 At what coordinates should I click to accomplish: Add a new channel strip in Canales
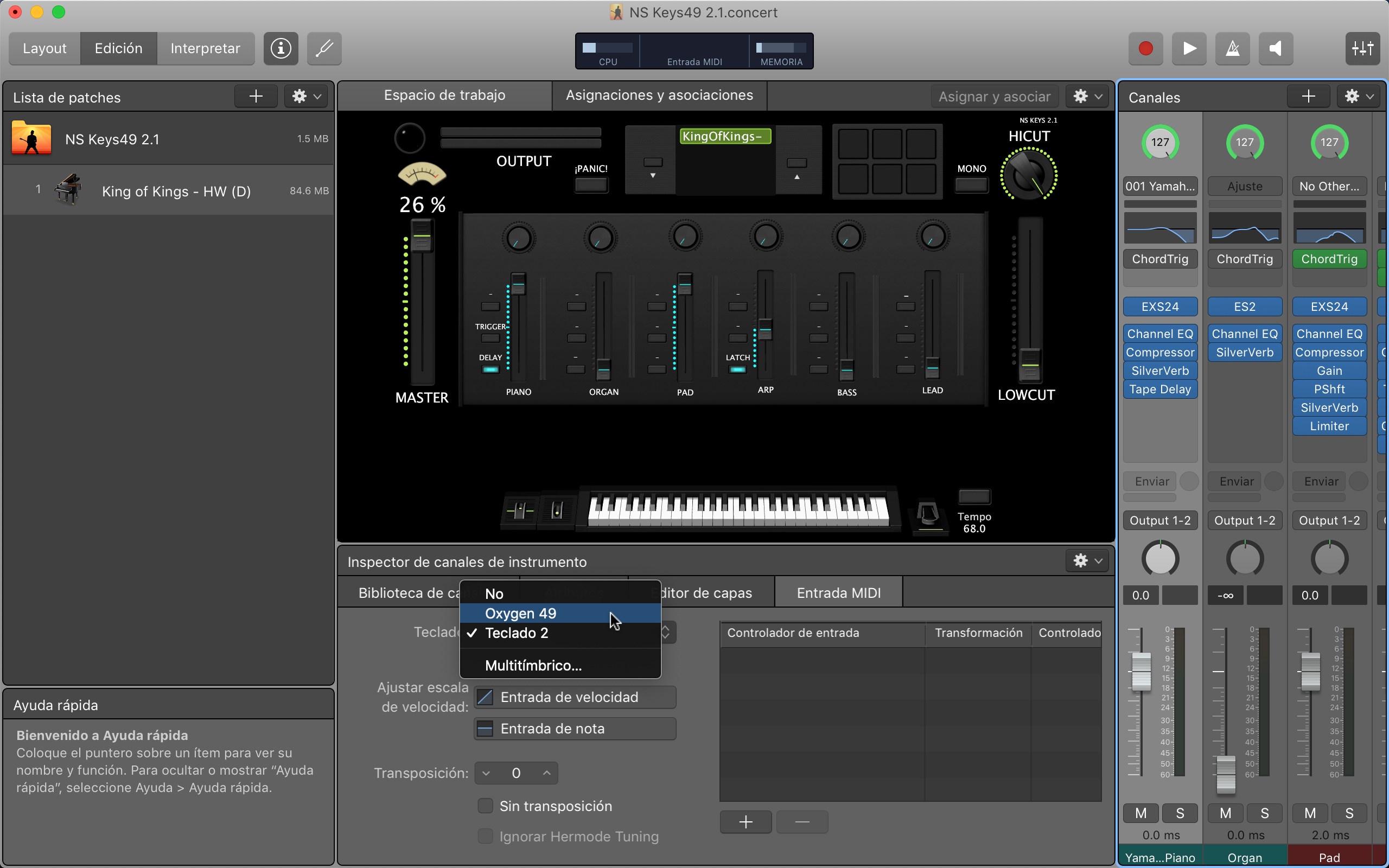(x=1308, y=97)
